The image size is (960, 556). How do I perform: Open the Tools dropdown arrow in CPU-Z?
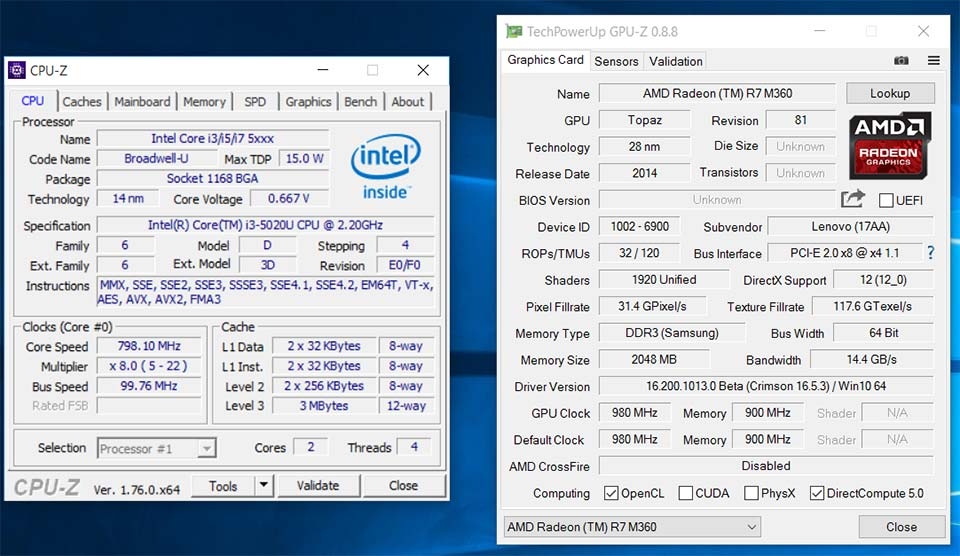(263, 485)
